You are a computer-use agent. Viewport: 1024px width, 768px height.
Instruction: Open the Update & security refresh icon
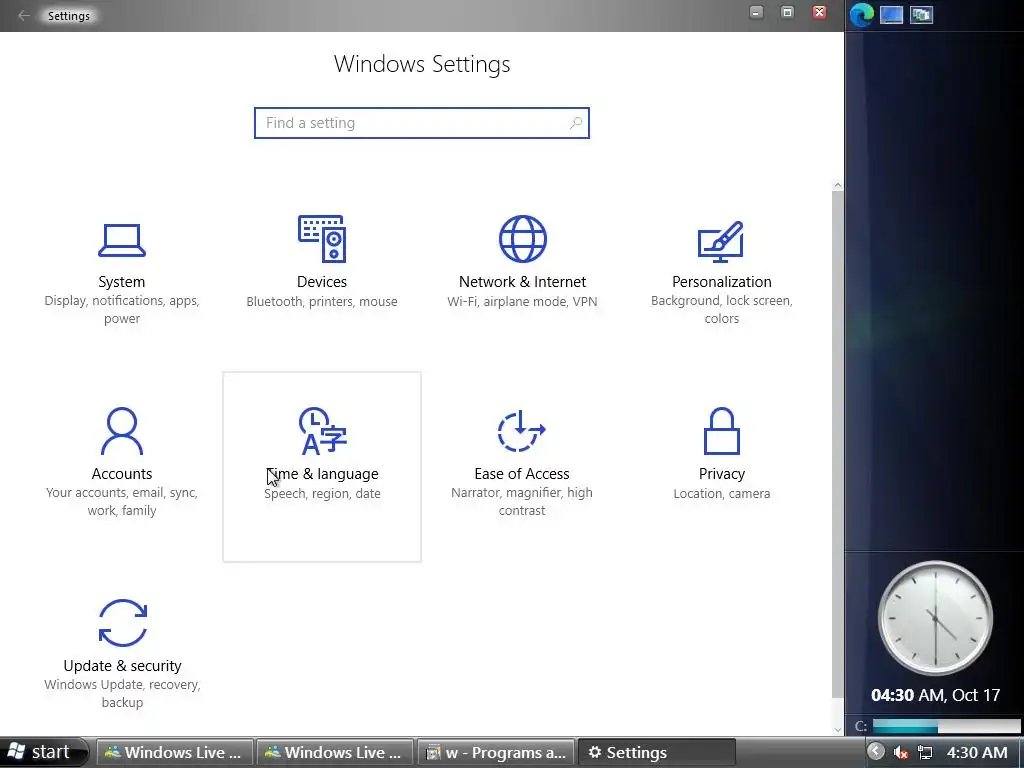[123, 623]
